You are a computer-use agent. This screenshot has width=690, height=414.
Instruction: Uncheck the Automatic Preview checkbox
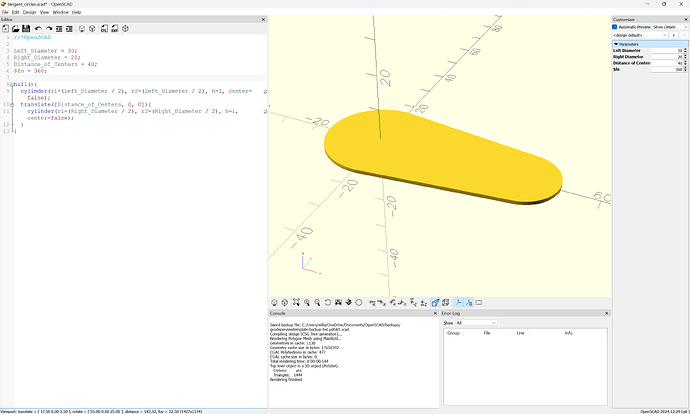615,27
